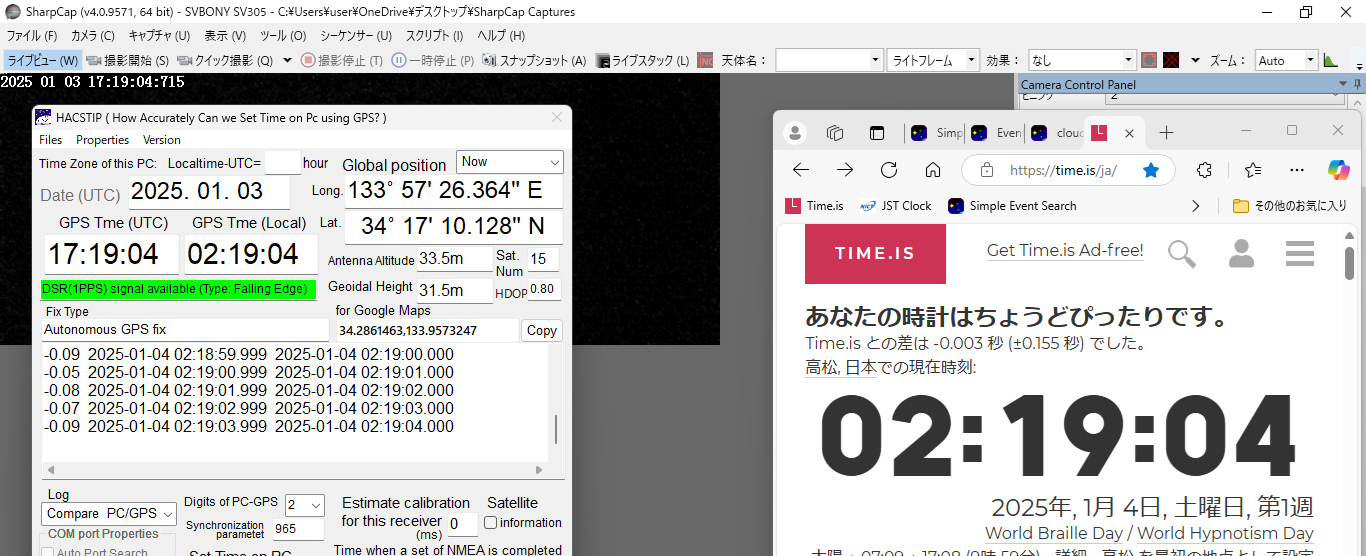Open the Edge extensions puzzle icon

pos(1205,170)
